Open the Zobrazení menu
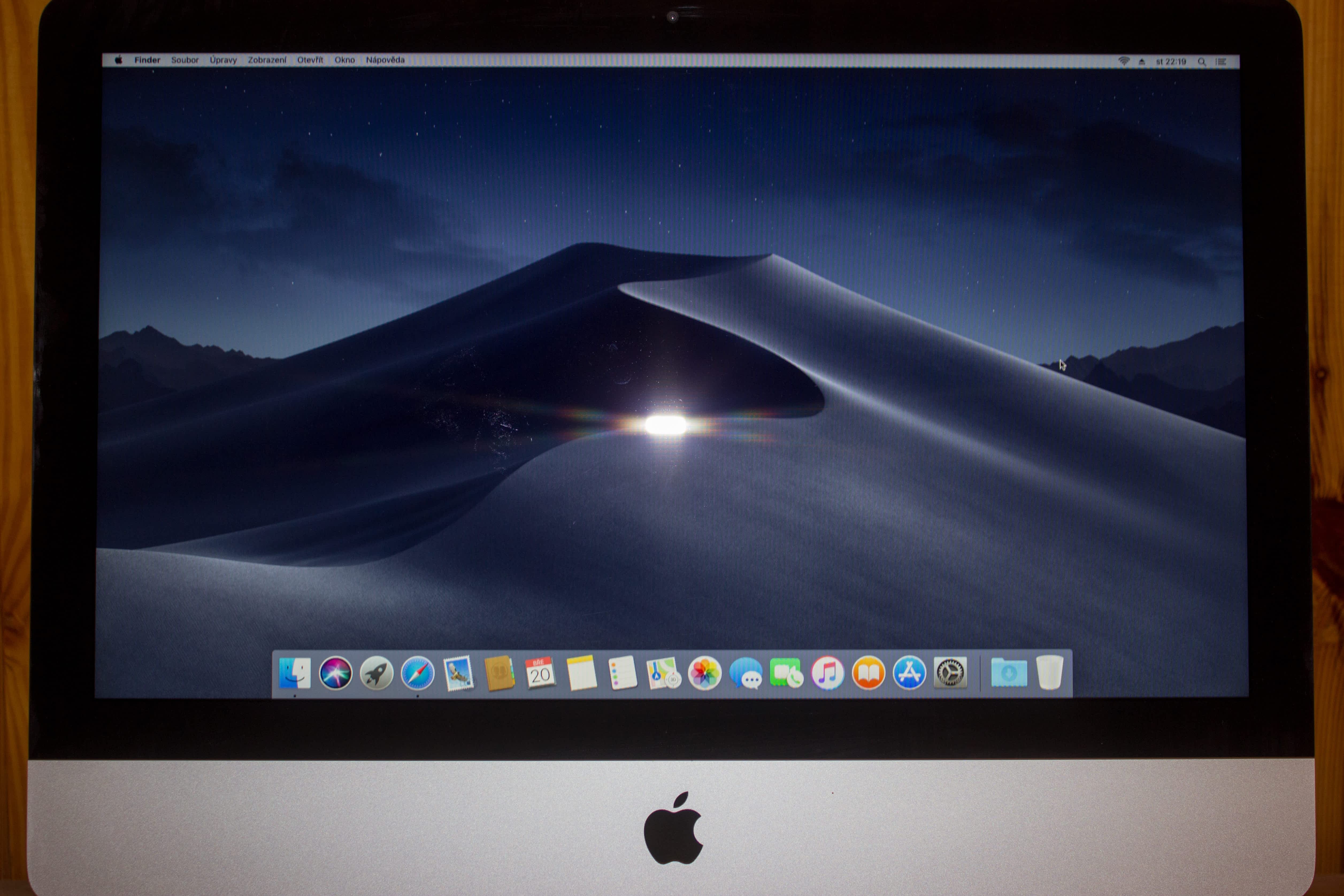The height and width of the screenshot is (896, 1344). (267, 60)
